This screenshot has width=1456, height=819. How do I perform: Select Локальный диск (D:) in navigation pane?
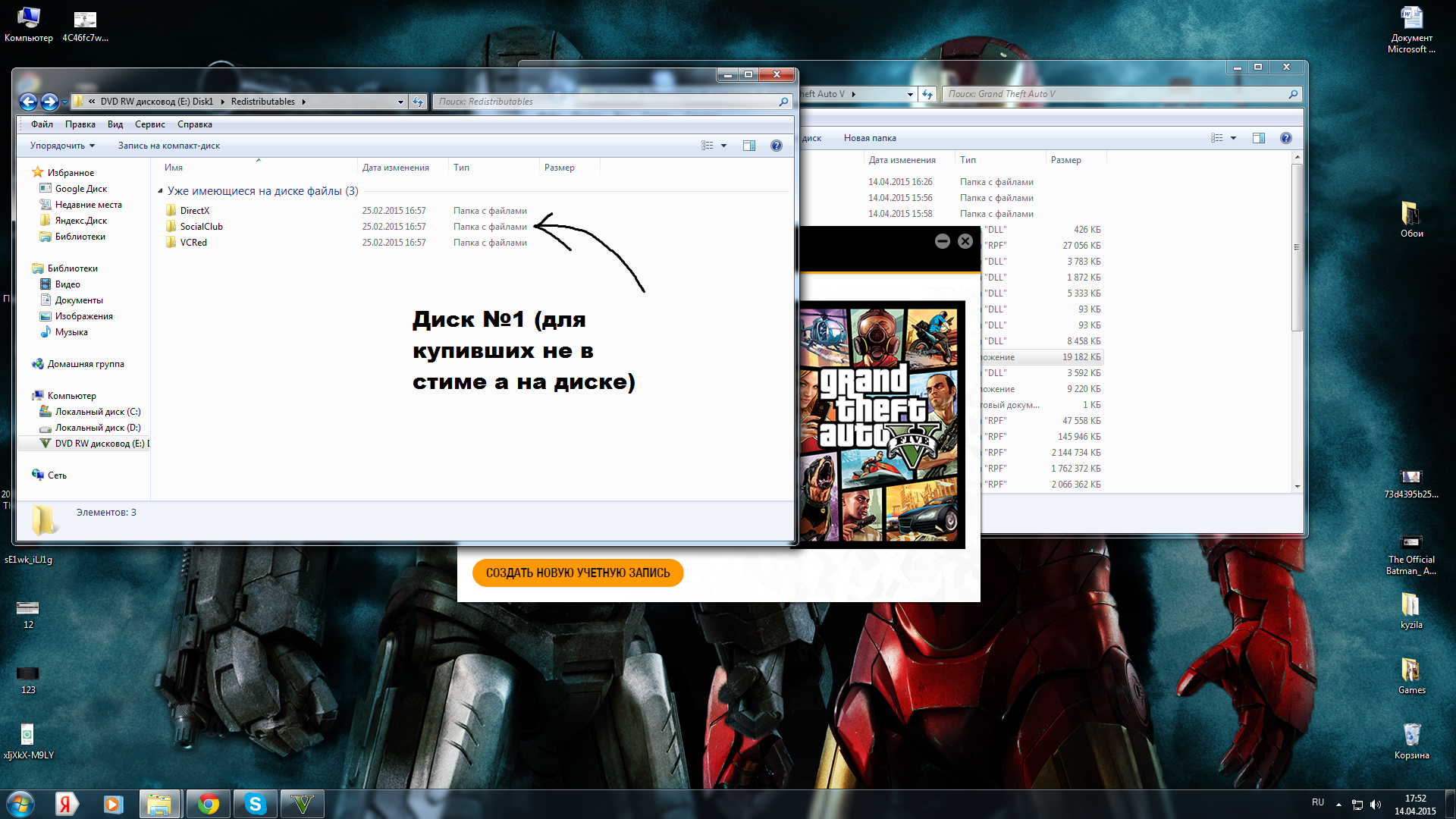click(97, 428)
